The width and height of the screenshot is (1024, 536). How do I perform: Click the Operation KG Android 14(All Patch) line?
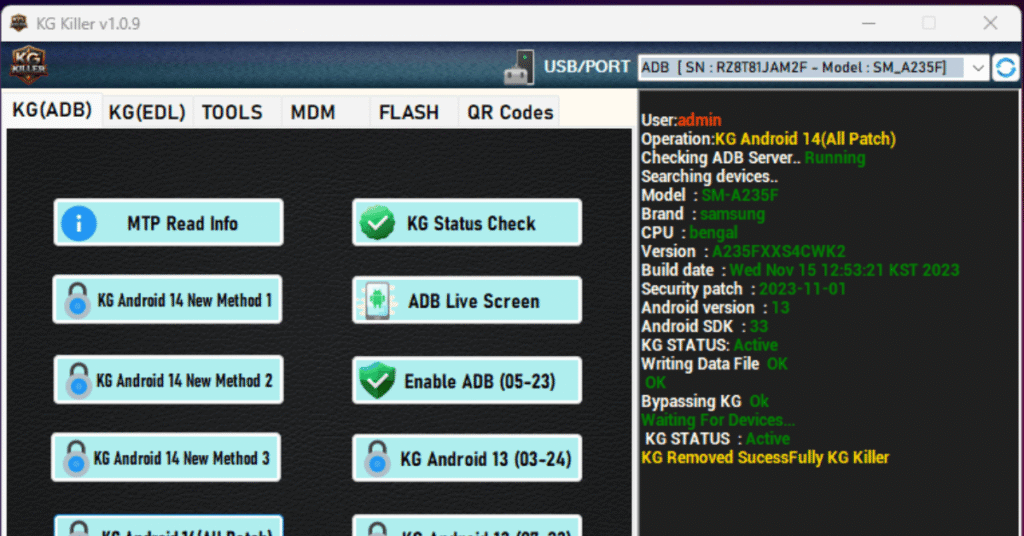tap(769, 139)
